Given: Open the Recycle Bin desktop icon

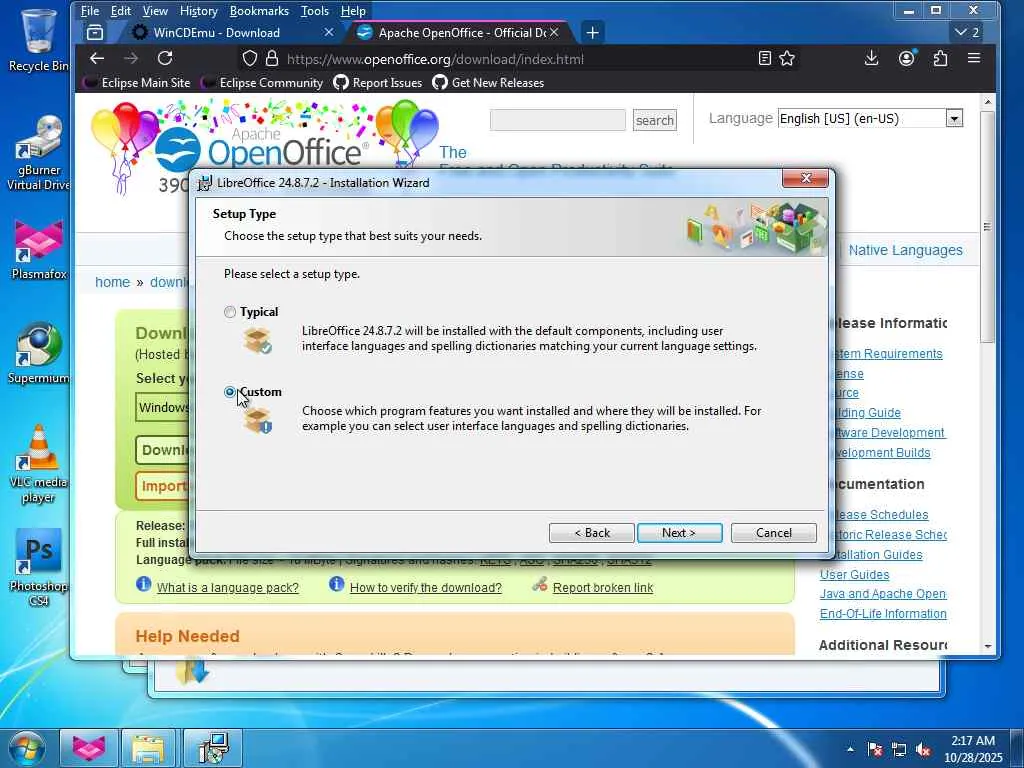Looking at the screenshot, I should (39, 40).
